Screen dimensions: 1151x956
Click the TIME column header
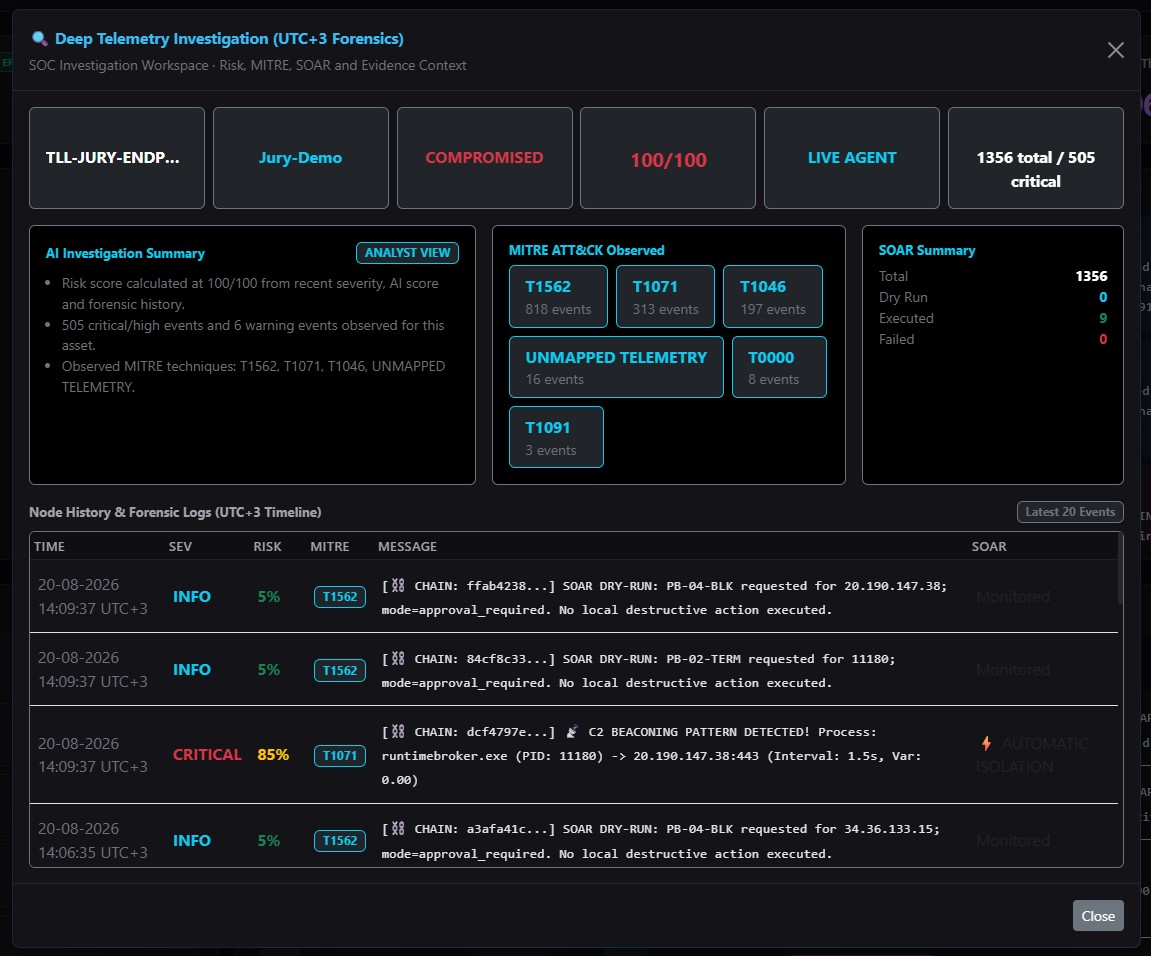pos(49,546)
